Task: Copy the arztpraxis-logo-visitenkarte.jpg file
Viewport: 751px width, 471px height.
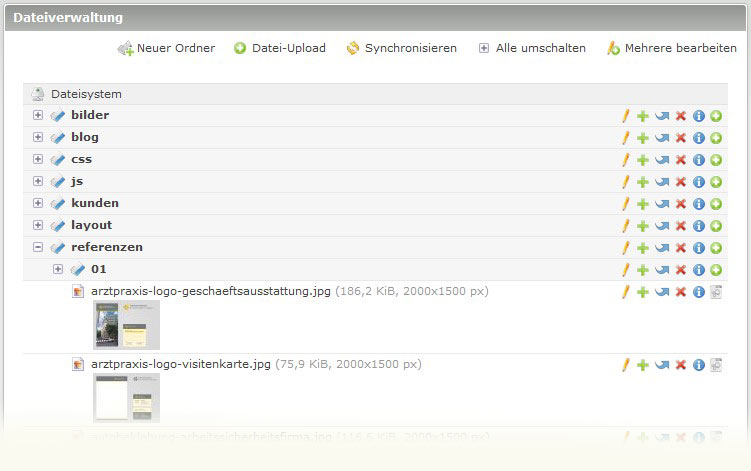Action: pos(643,365)
